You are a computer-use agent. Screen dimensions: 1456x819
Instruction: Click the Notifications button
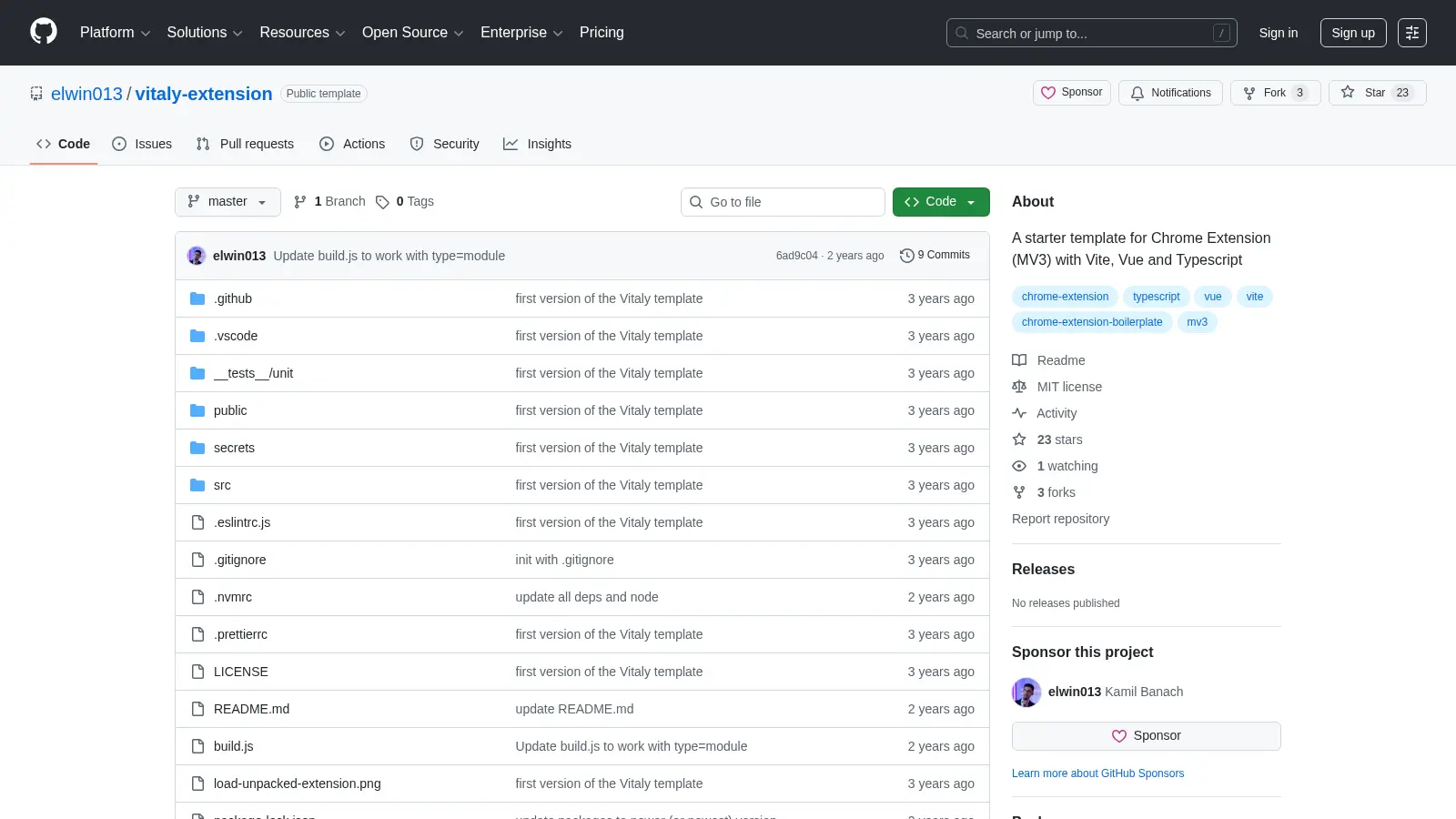pos(1170,93)
